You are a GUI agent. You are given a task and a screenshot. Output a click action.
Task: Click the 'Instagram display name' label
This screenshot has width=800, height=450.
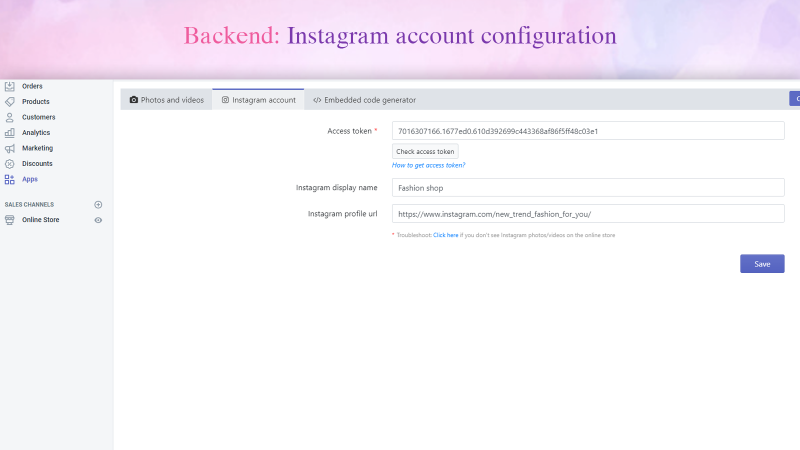tap(337, 188)
